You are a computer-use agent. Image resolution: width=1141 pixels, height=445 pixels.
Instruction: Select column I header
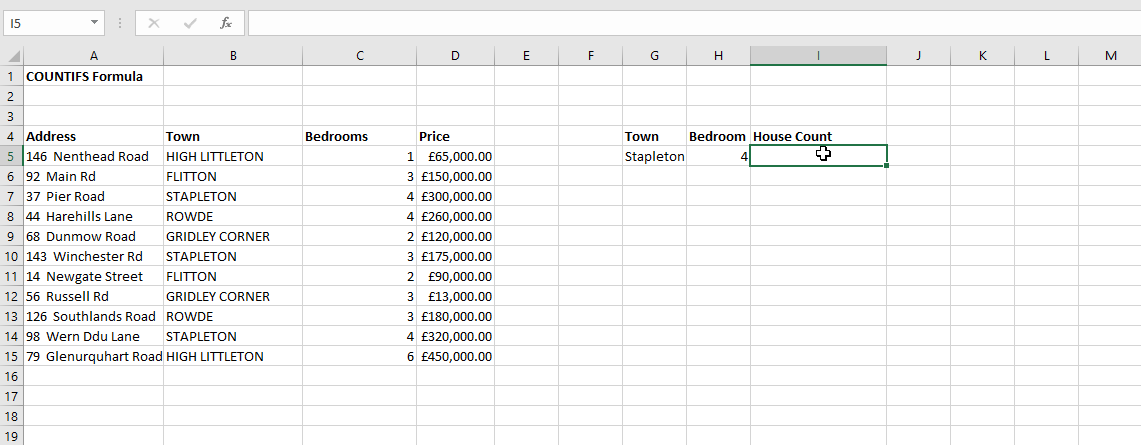pyautogui.click(x=818, y=56)
